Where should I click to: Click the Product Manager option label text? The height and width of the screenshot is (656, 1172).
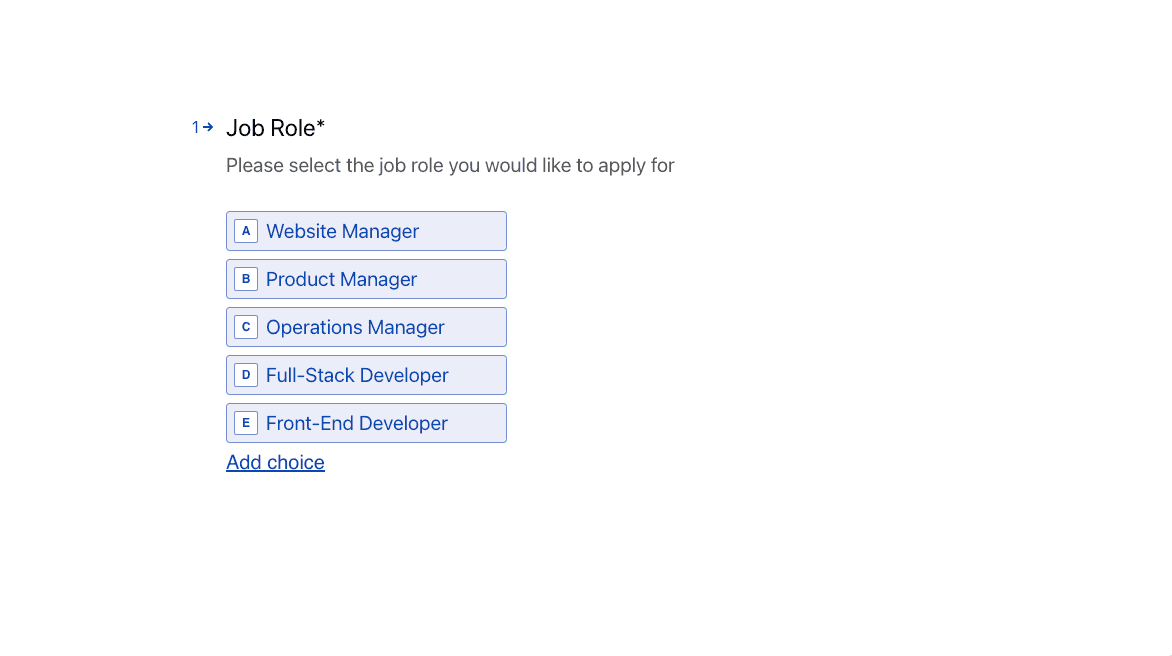click(341, 279)
